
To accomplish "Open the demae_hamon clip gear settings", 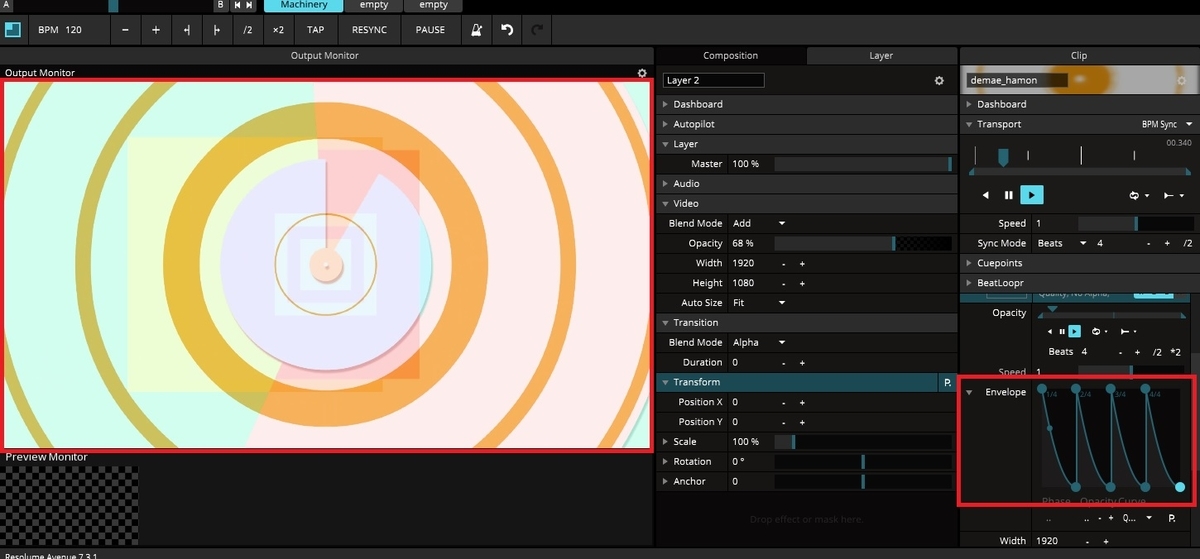I will (1181, 80).
